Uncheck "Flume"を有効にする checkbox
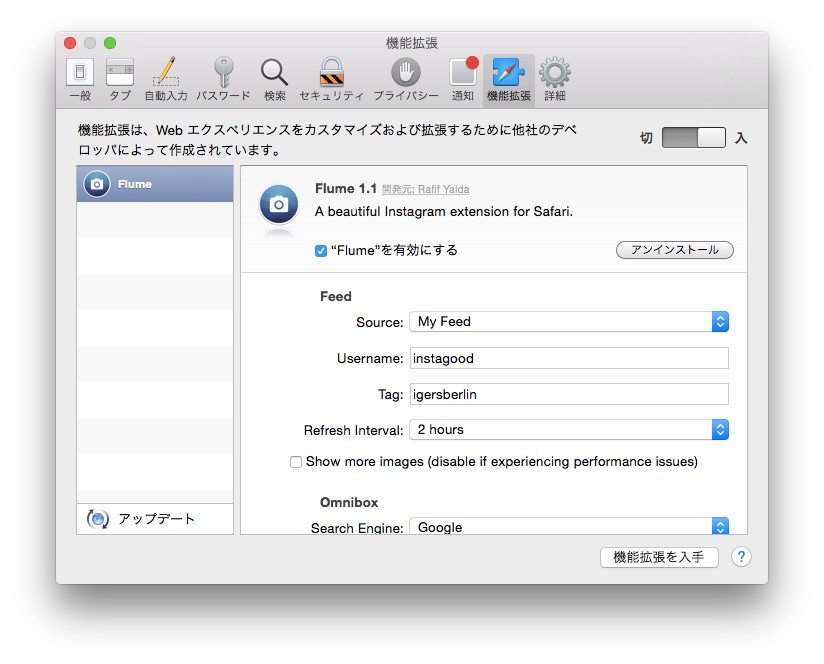Image resolution: width=824 pixels, height=664 pixels. coord(321,251)
